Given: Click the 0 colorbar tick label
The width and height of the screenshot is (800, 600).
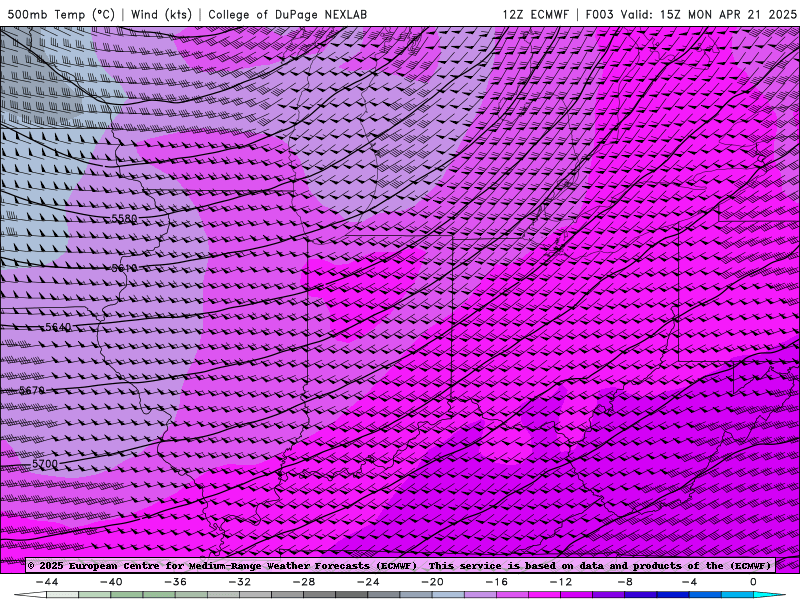Looking at the screenshot, I should point(754,582).
